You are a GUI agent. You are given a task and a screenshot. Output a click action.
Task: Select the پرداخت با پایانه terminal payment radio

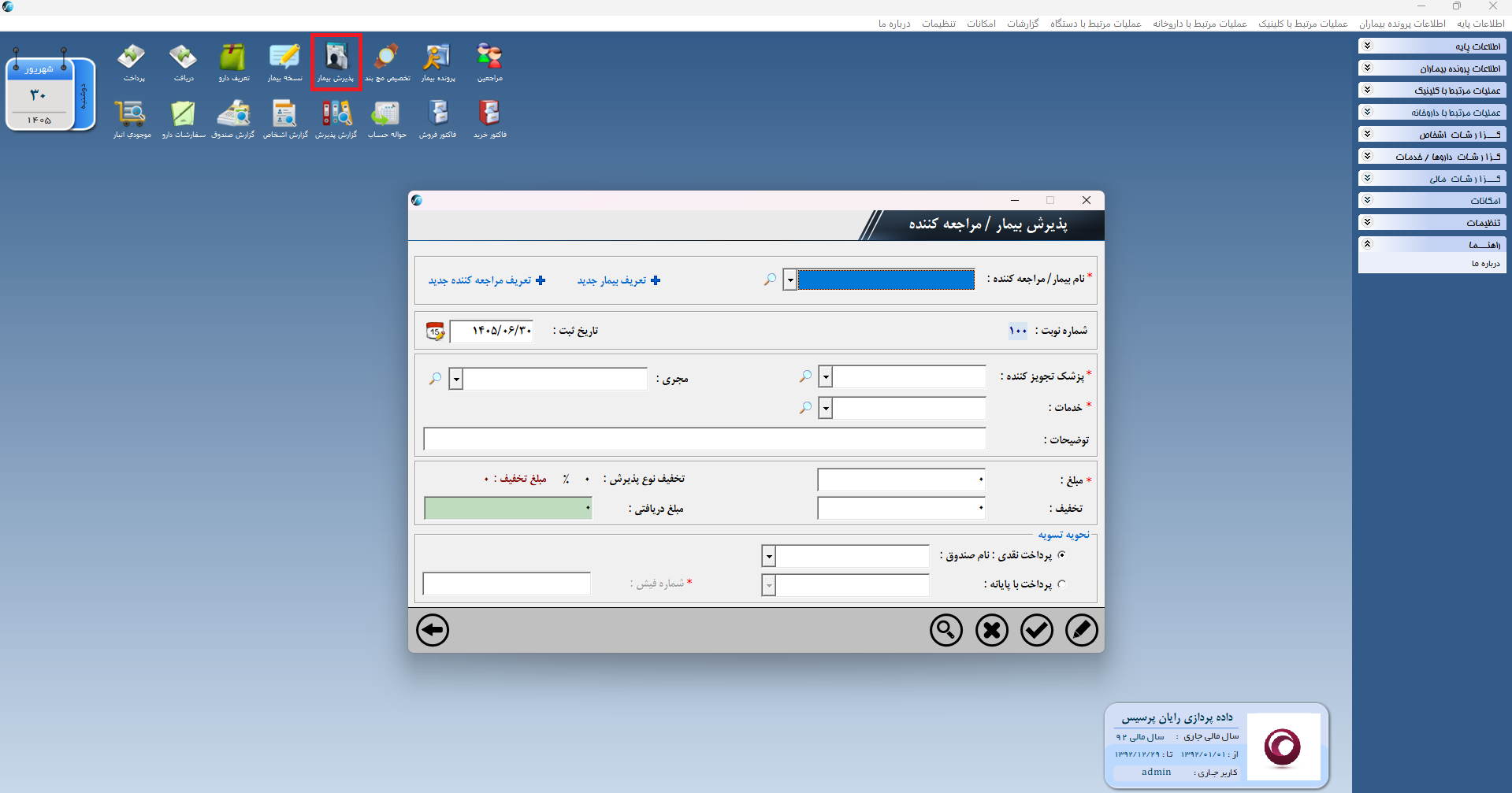click(1061, 584)
